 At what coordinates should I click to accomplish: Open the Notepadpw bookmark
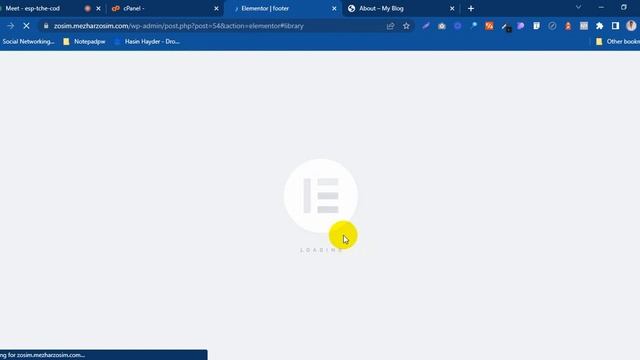(84, 41)
